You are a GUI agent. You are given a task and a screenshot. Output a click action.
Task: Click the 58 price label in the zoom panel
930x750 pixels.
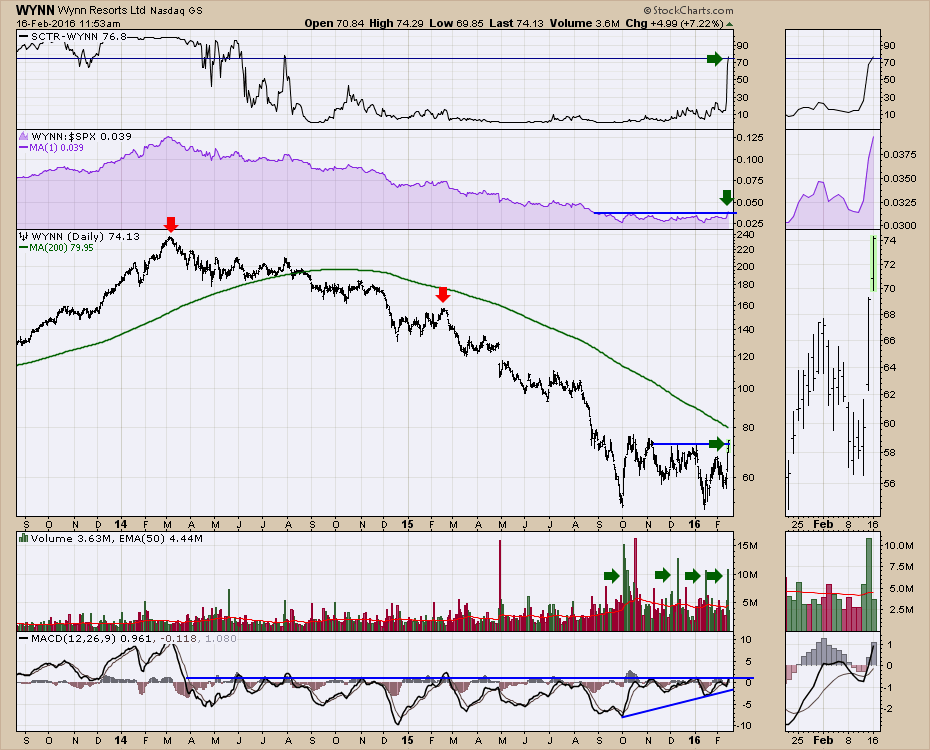coord(890,453)
